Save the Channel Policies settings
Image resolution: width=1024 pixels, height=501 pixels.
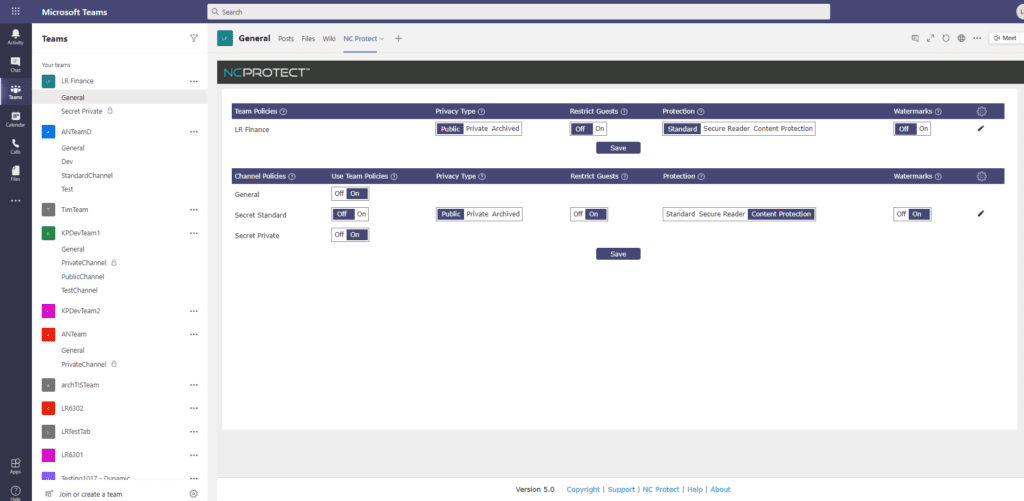point(618,254)
